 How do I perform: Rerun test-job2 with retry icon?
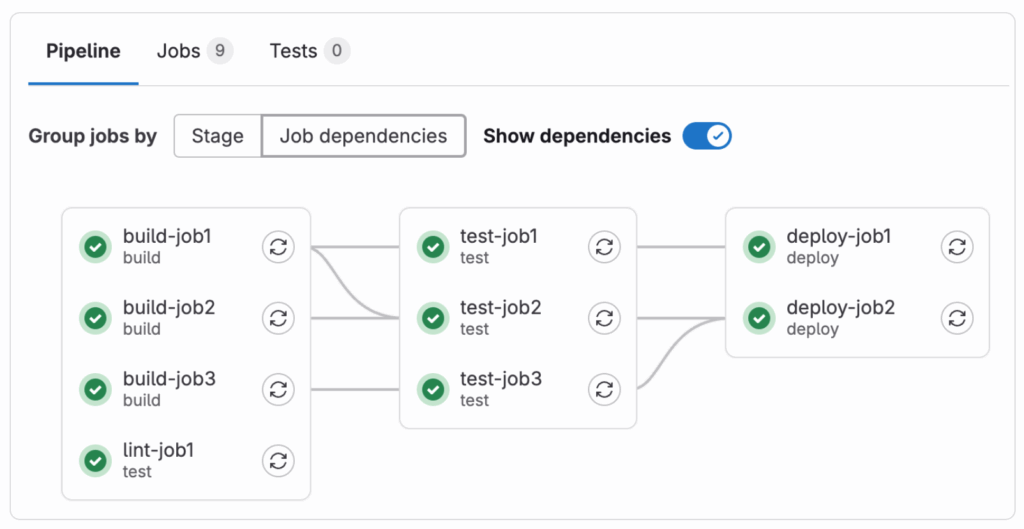pyautogui.click(x=603, y=318)
